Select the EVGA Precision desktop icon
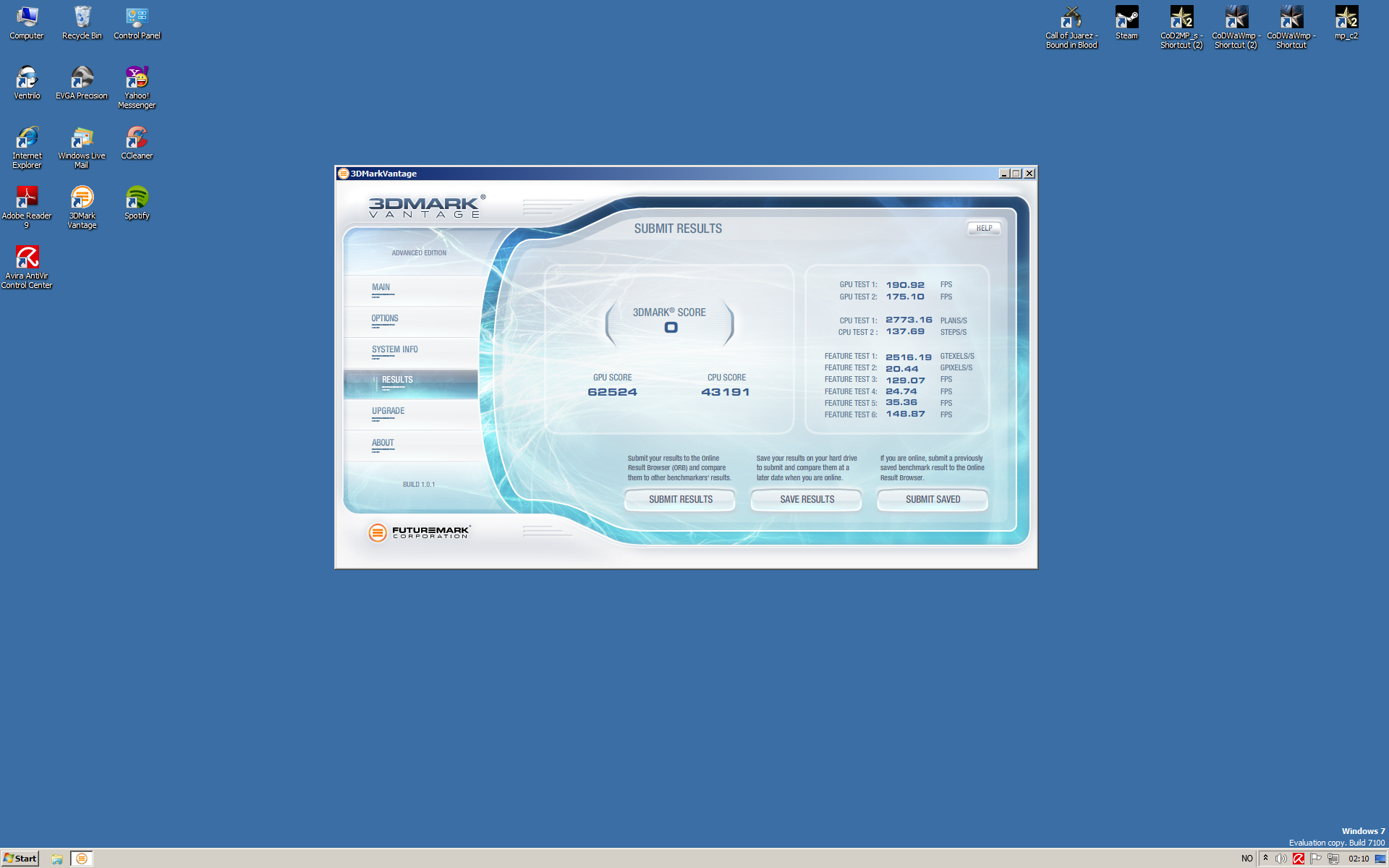This screenshot has height=868, width=1389. coord(82,83)
